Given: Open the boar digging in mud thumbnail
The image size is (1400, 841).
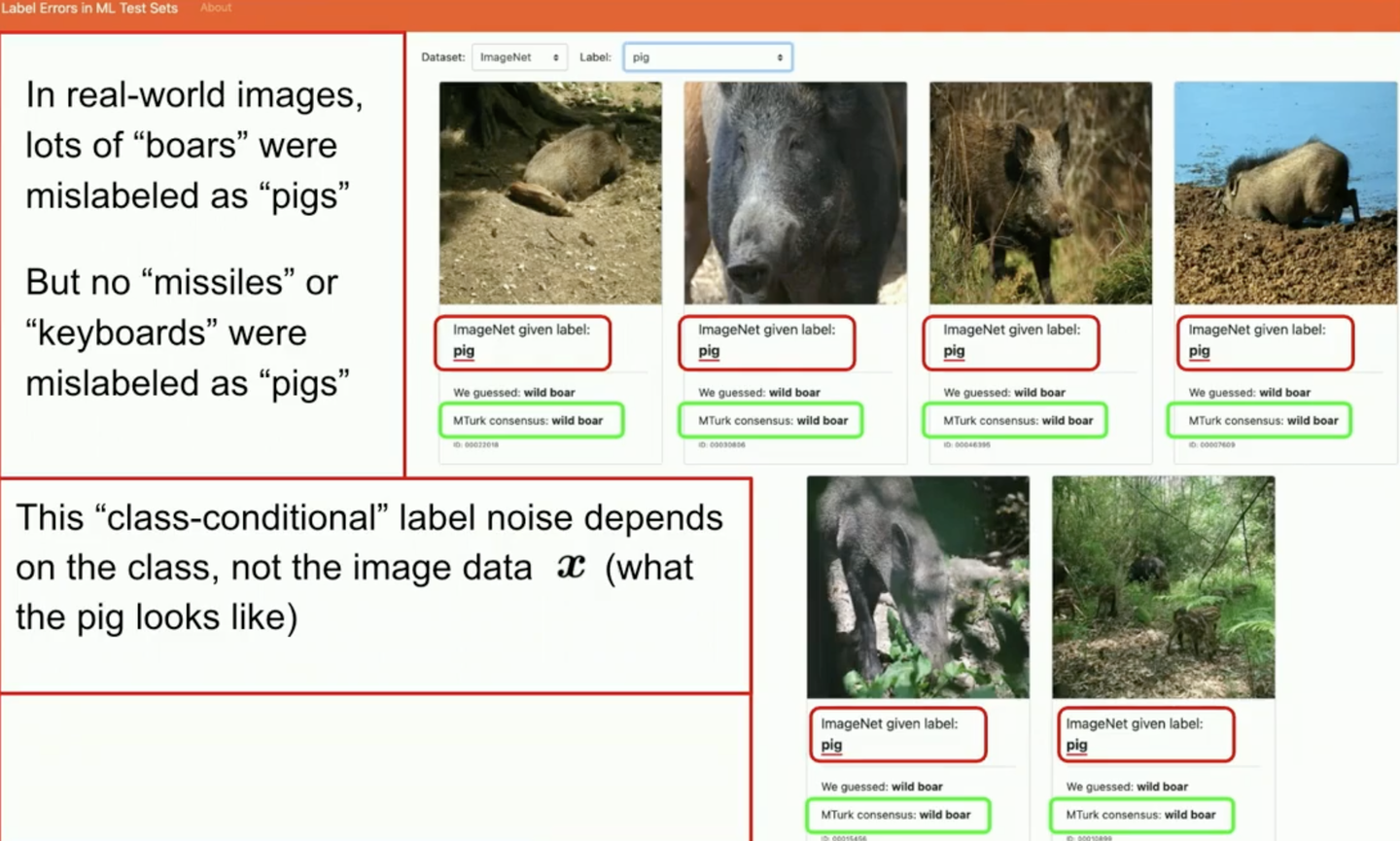Looking at the screenshot, I should 1285,192.
